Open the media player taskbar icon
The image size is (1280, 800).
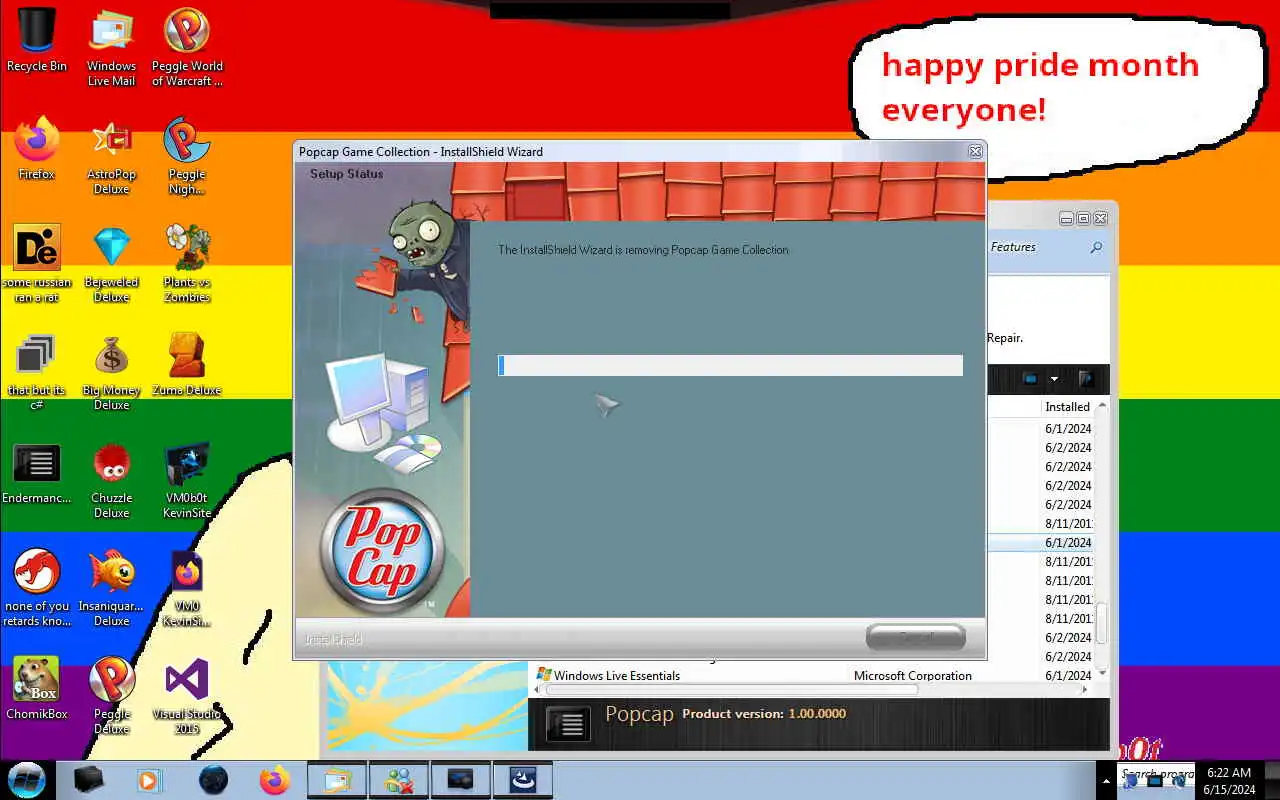point(150,780)
